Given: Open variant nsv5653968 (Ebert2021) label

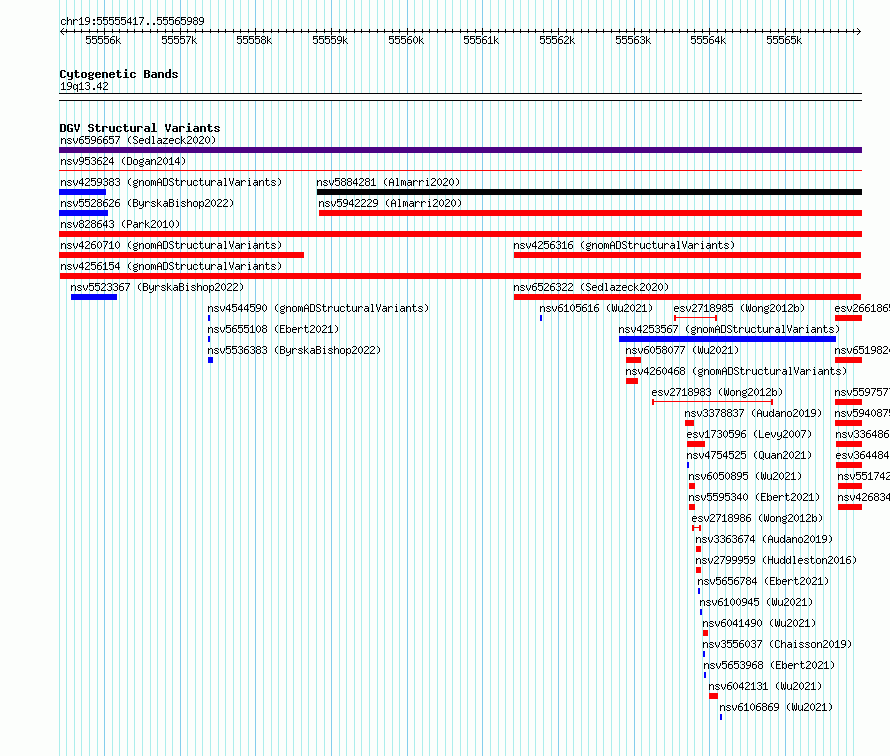Looking at the screenshot, I should [x=769, y=665].
